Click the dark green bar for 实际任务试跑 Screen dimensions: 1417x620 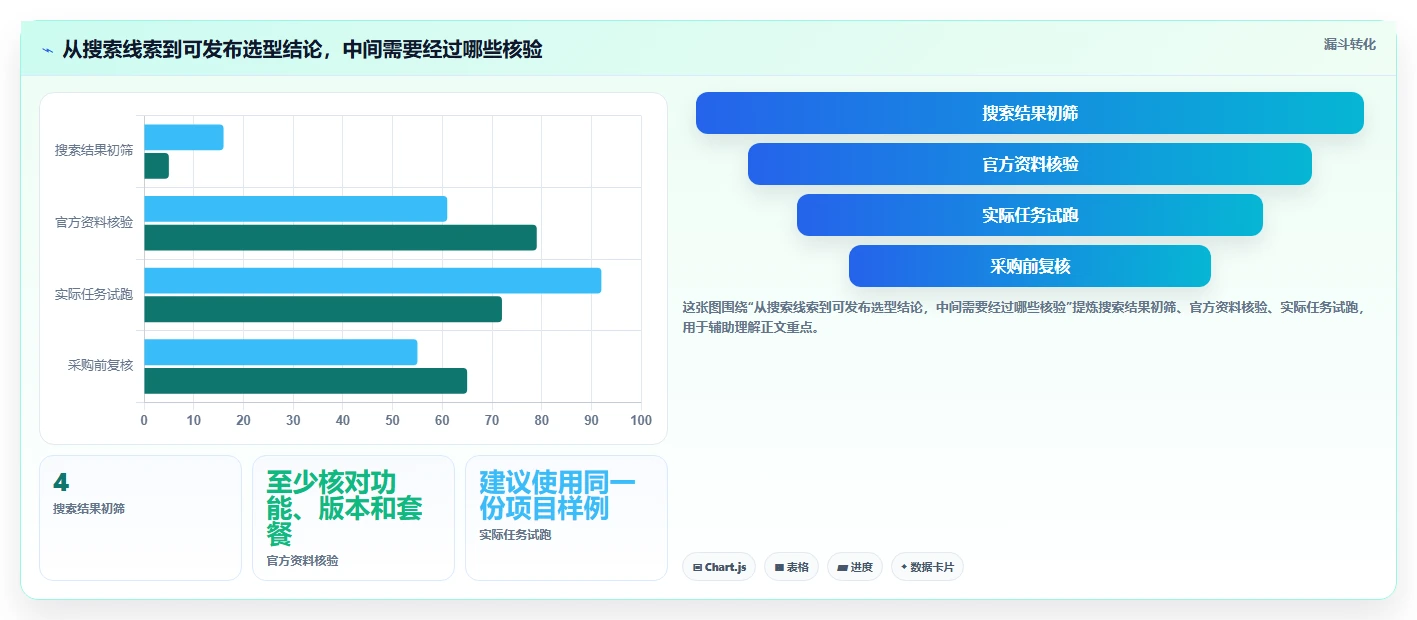[x=323, y=309]
